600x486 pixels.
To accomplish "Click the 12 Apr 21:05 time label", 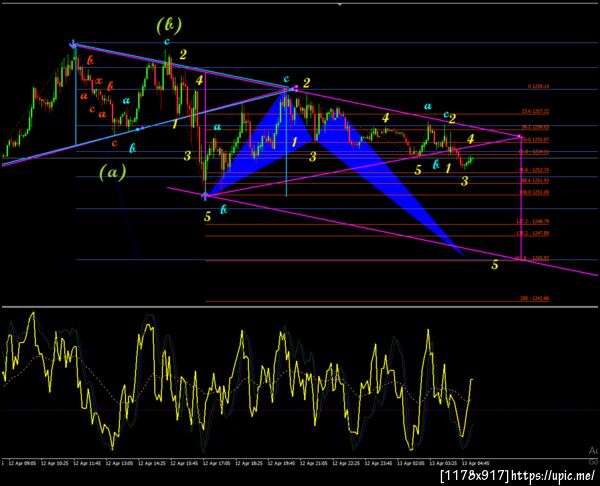I will coord(315,463).
